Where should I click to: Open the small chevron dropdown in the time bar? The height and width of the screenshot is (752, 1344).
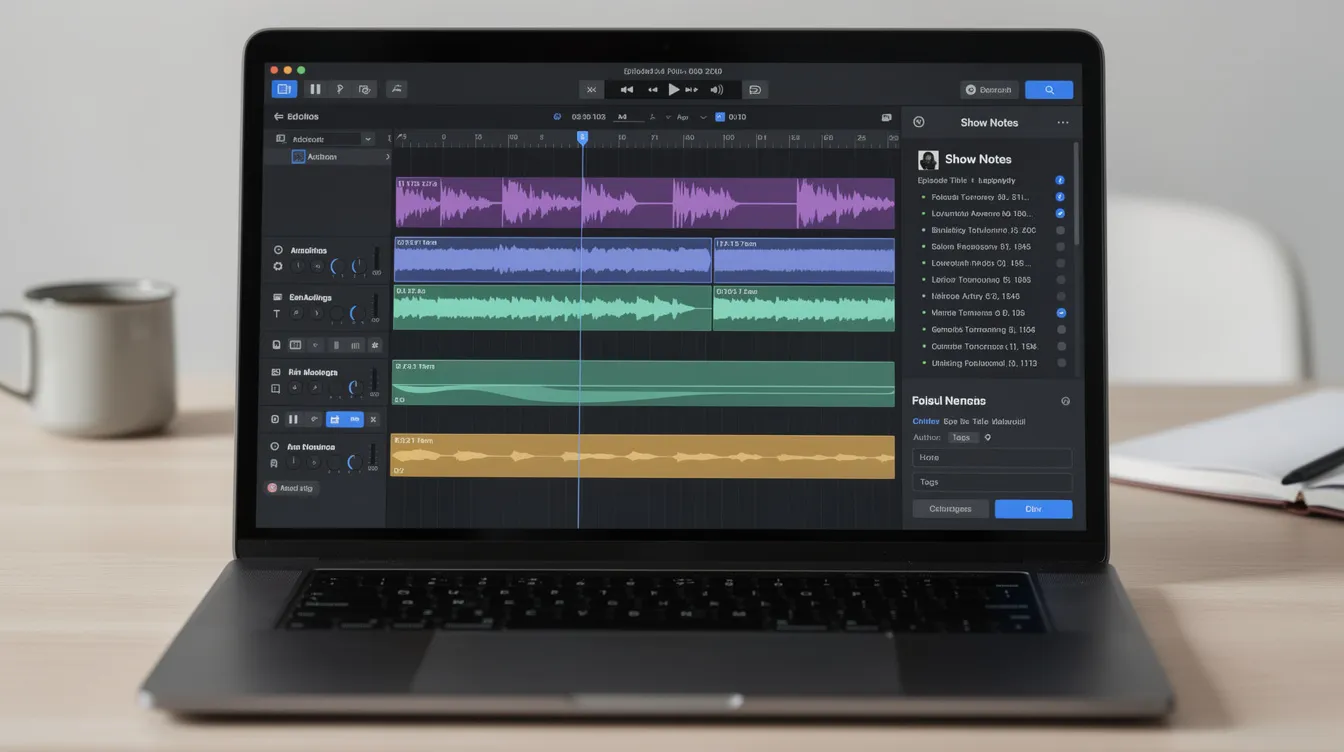(x=703, y=117)
